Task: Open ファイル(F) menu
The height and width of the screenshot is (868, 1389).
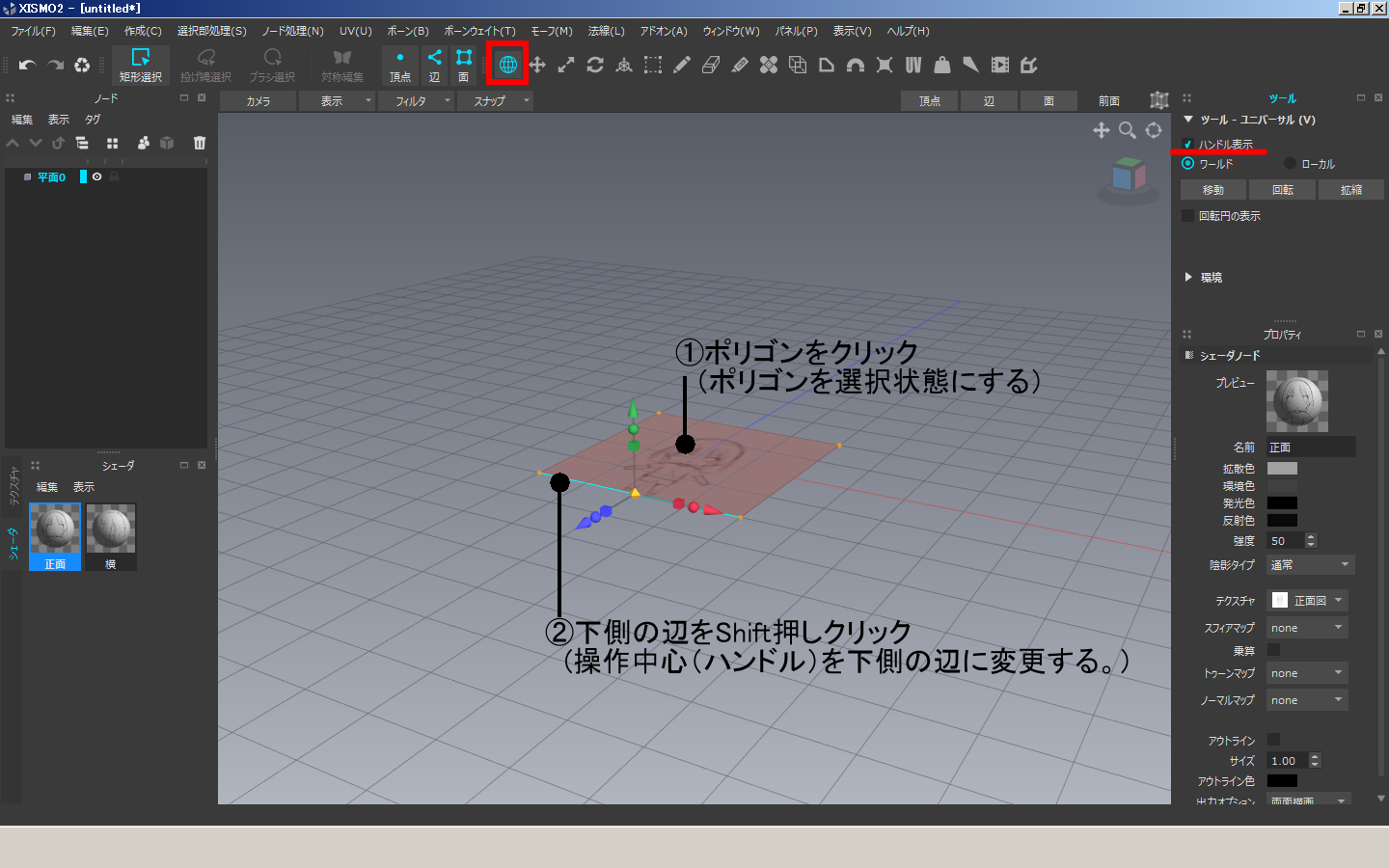Action: [34, 31]
